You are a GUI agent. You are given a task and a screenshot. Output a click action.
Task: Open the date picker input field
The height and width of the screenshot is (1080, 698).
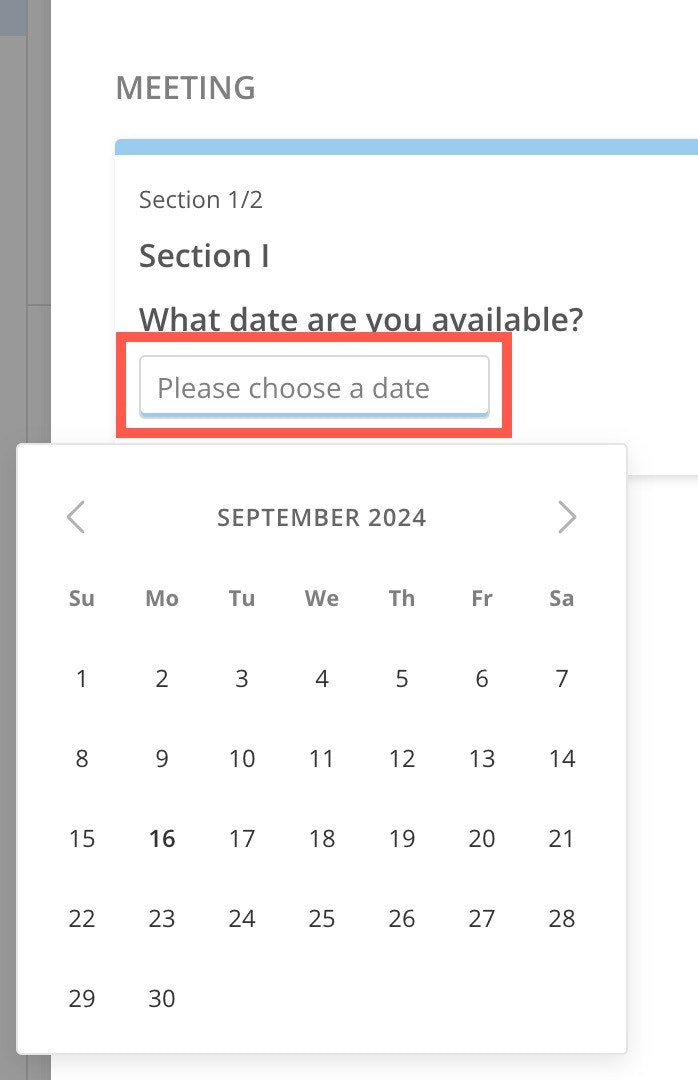pyautogui.click(x=314, y=387)
